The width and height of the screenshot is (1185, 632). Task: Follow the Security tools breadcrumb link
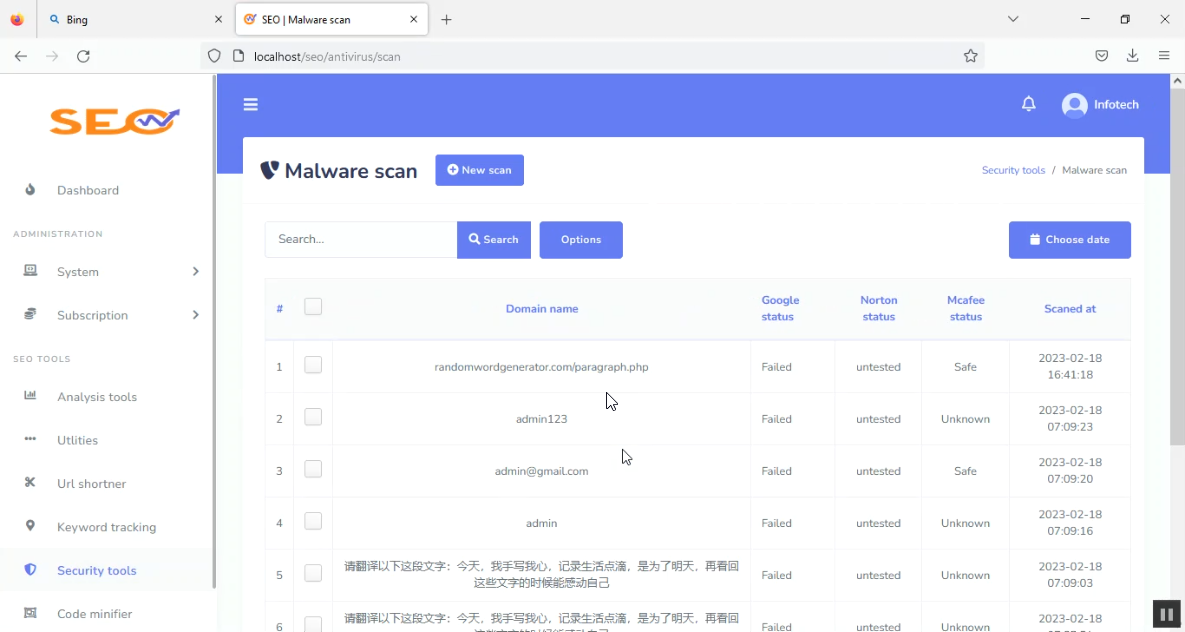pyautogui.click(x=1013, y=170)
